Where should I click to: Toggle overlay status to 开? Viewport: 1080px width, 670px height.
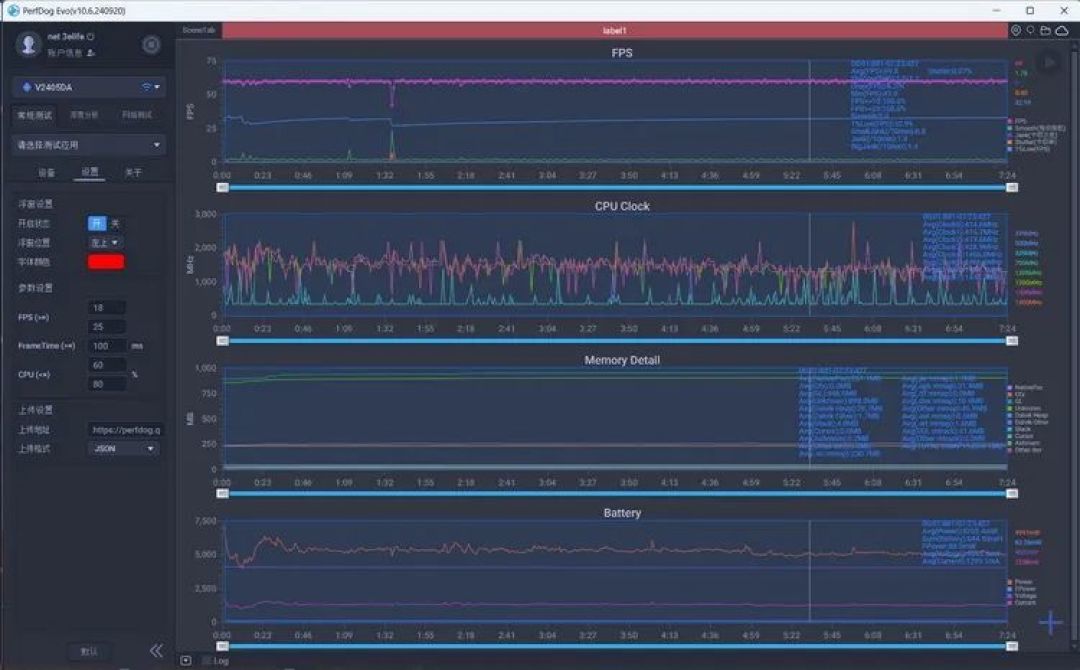tap(96, 223)
